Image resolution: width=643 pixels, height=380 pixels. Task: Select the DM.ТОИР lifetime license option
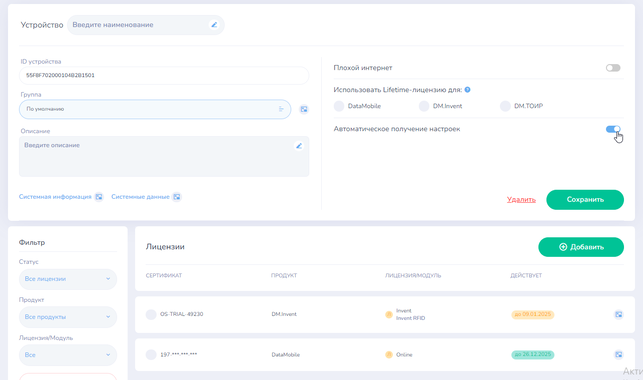pos(505,106)
